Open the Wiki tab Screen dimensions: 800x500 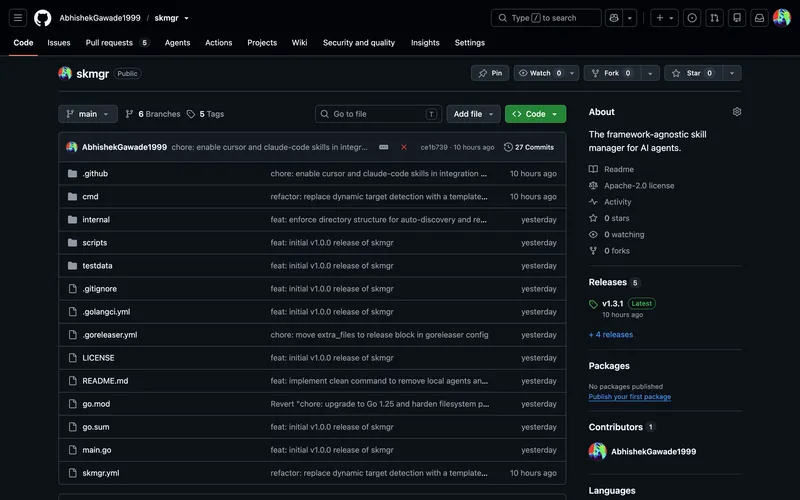tap(299, 43)
